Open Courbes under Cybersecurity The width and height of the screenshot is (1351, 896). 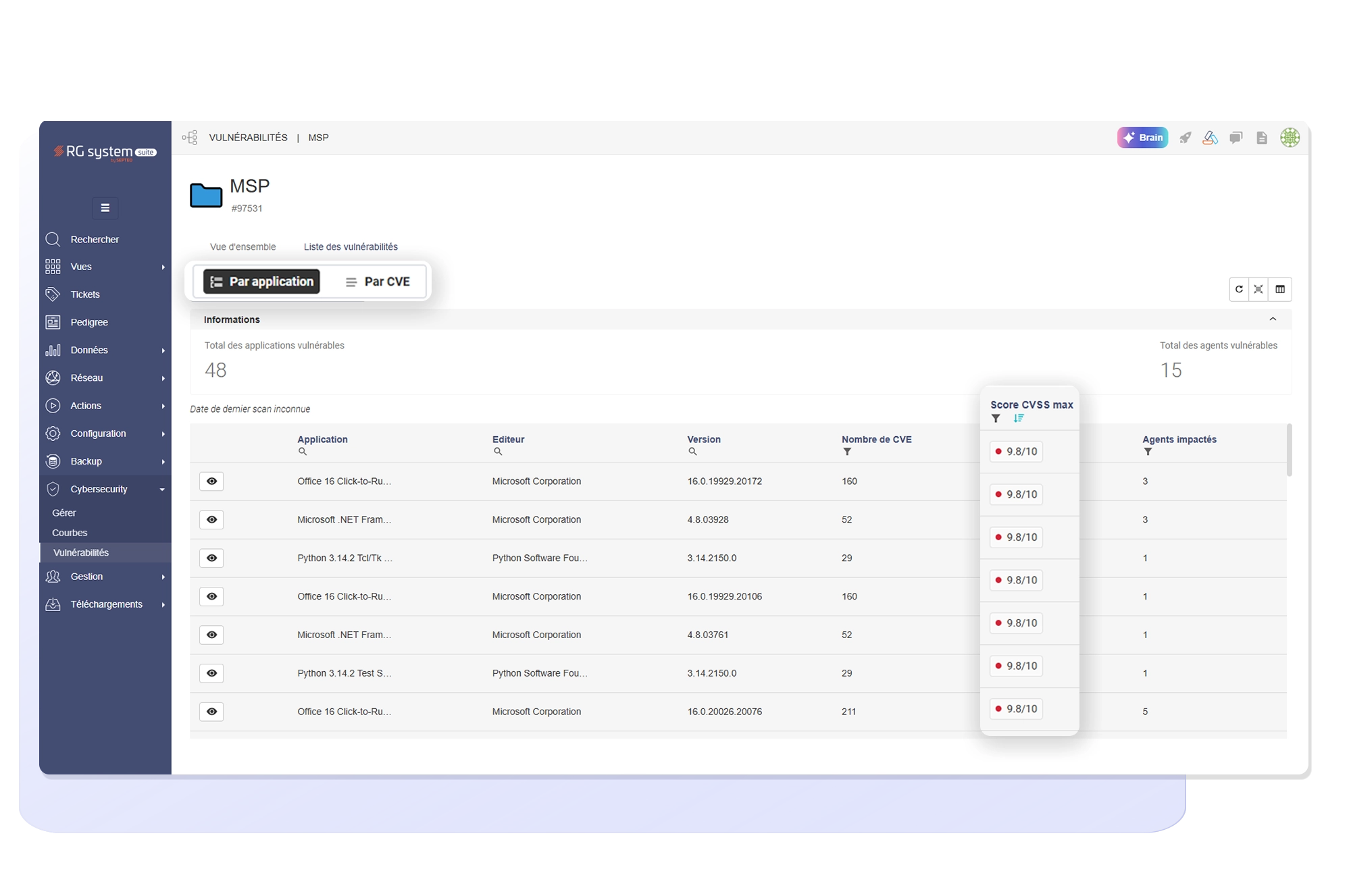click(x=70, y=533)
